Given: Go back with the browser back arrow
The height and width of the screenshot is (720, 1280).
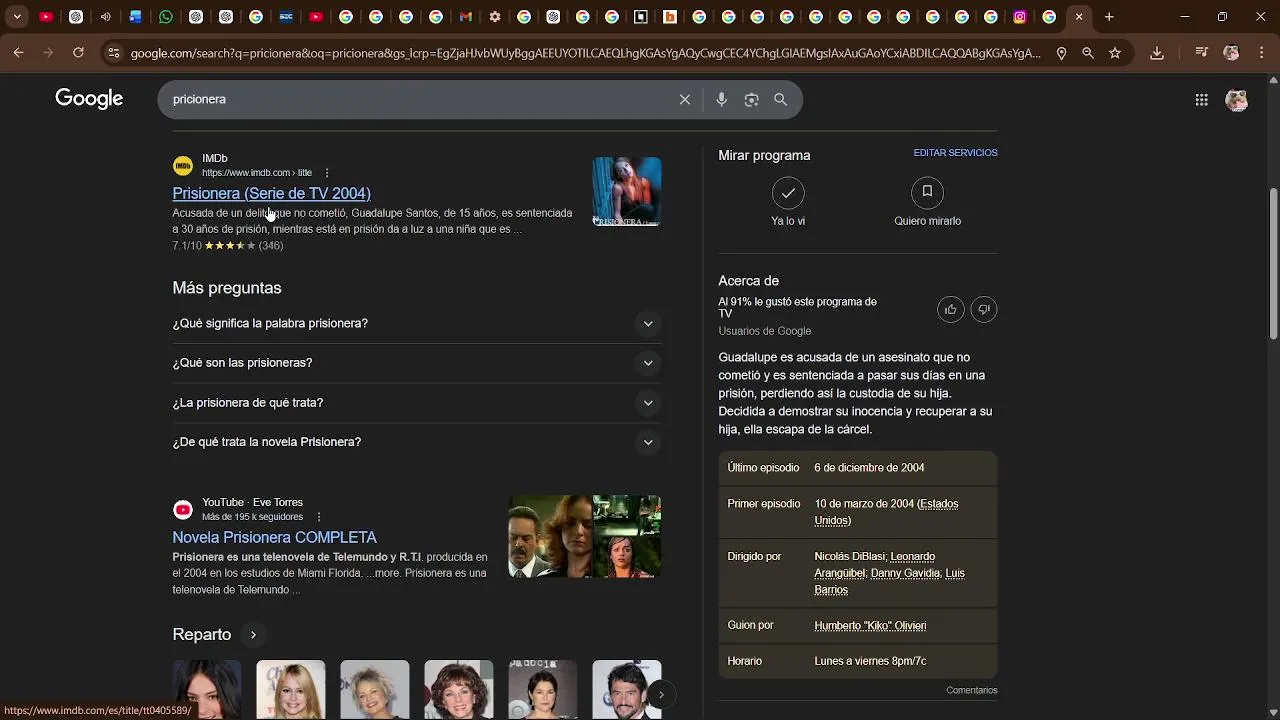Looking at the screenshot, I should [19, 53].
